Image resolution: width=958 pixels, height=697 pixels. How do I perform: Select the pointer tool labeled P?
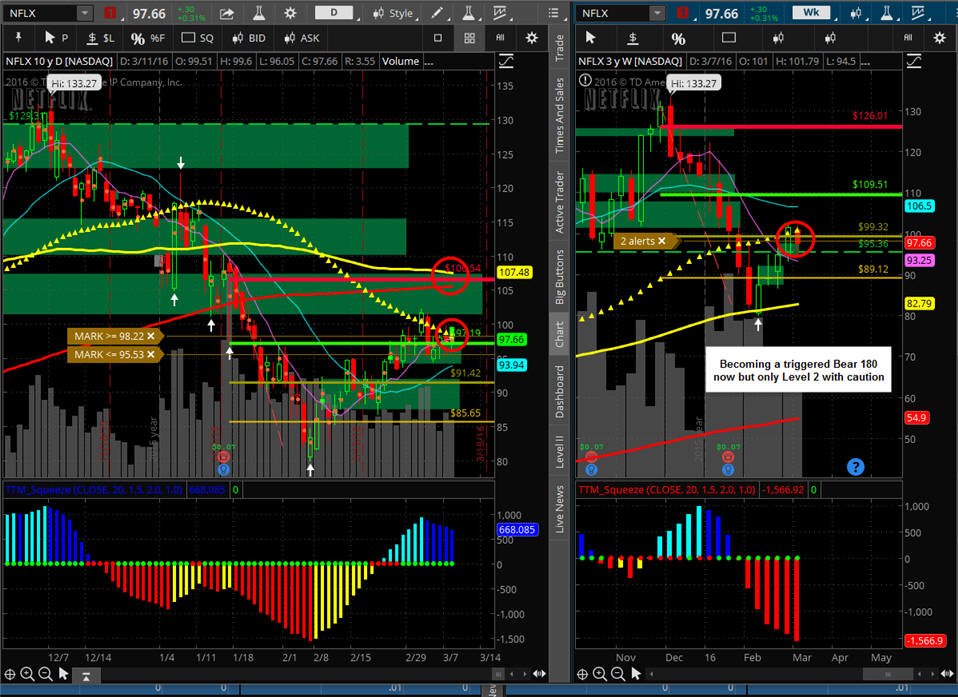pos(56,38)
